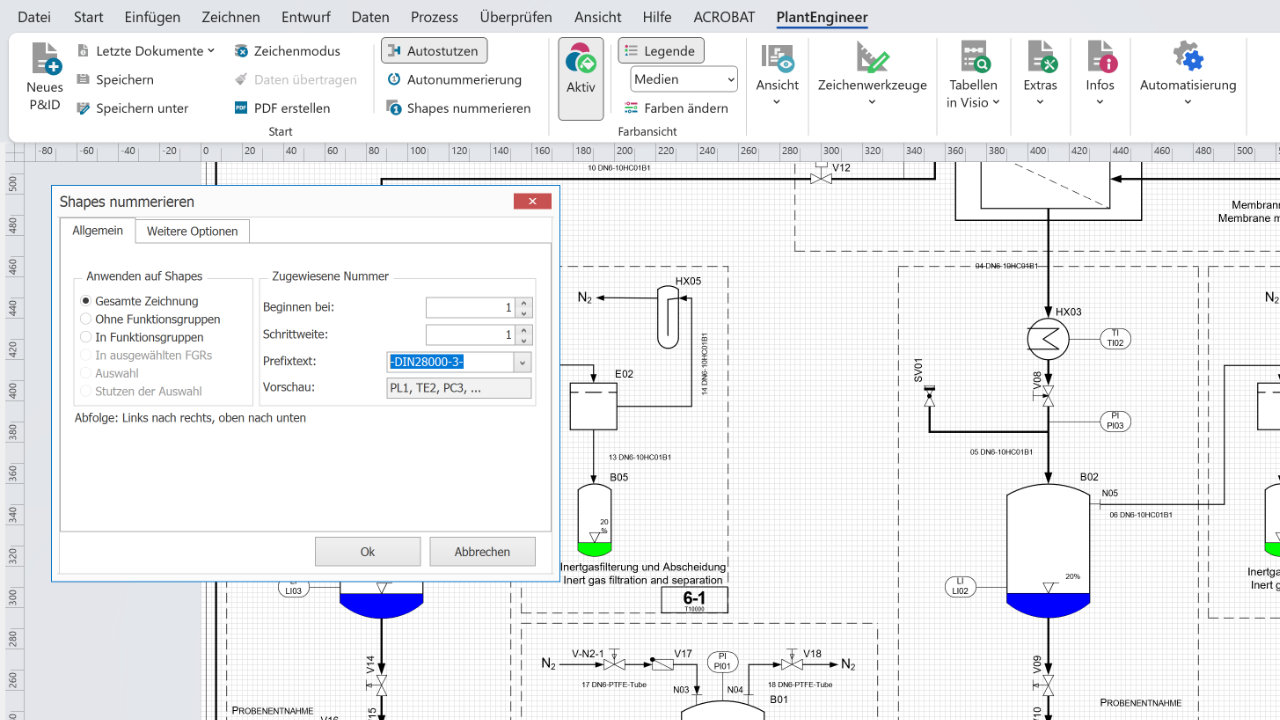
Task: Click the Abbrechen button
Action: pyautogui.click(x=482, y=552)
